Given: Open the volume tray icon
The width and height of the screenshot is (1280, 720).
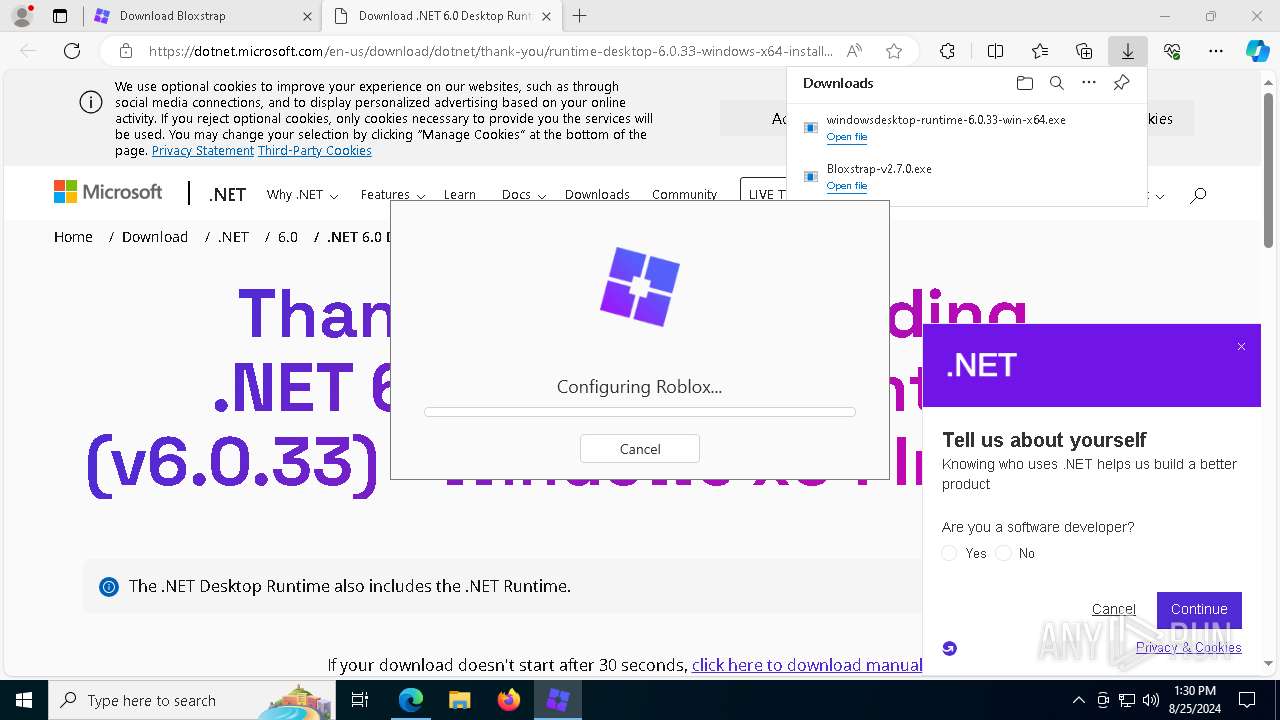Looking at the screenshot, I should [x=1151, y=700].
